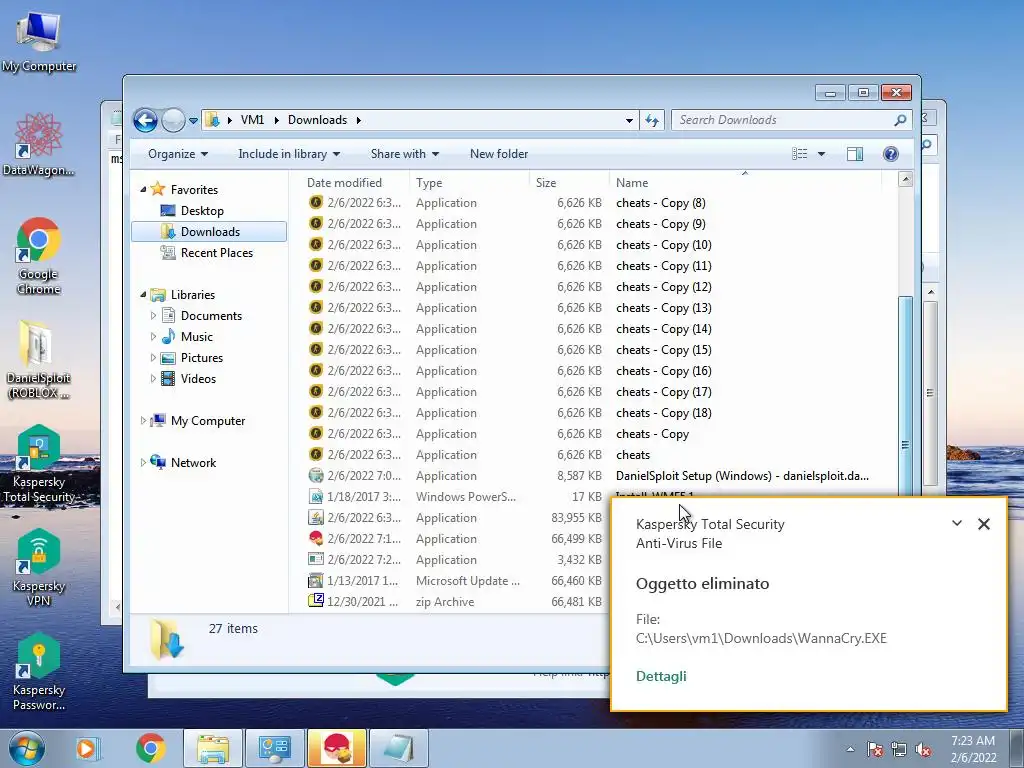Viewport: 1024px width, 768px height.
Task: Expand the Documents library node
Action: (153, 315)
